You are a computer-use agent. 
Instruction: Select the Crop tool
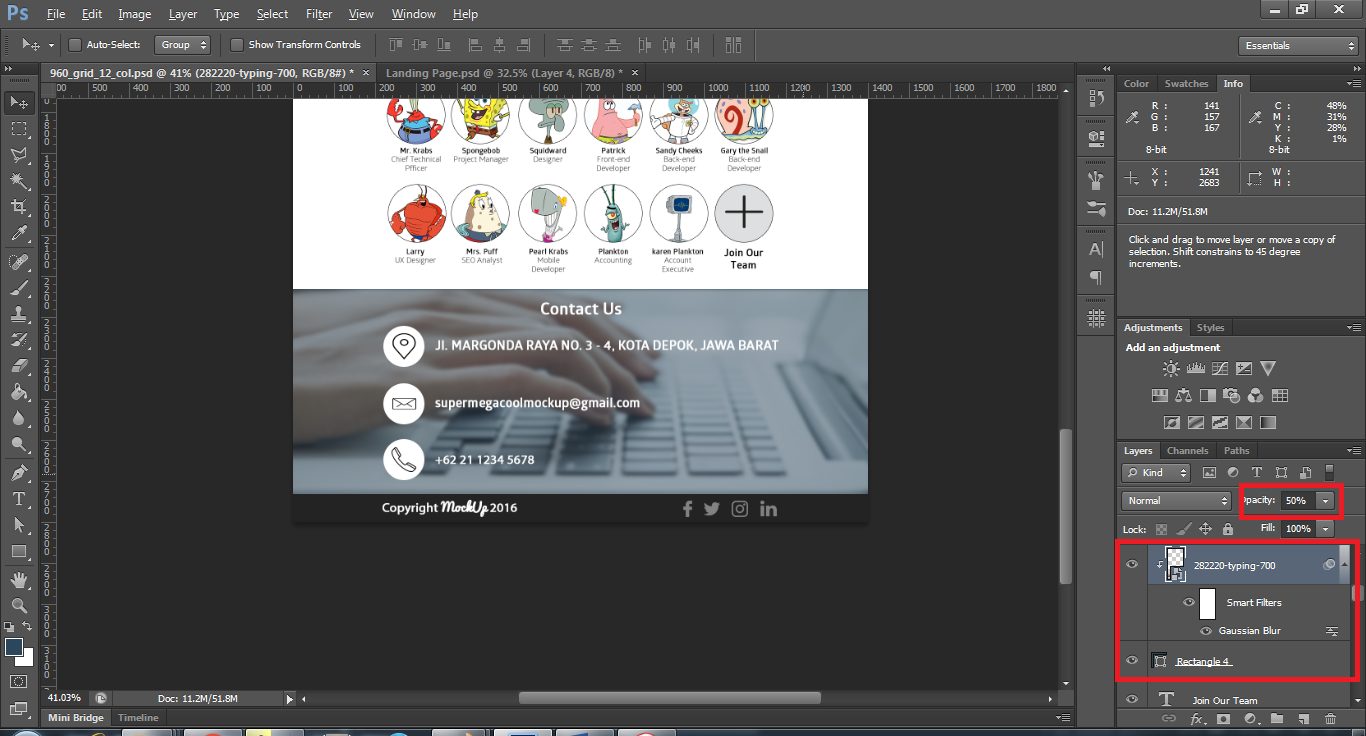pyautogui.click(x=18, y=207)
